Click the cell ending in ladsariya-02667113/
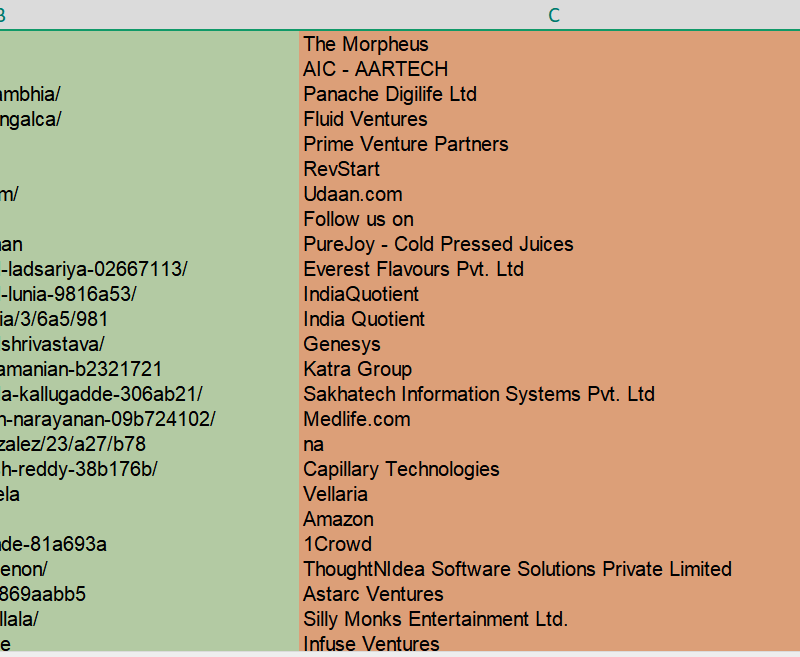Image resolution: width=800 pixels, height=657 pixels. 149,269
